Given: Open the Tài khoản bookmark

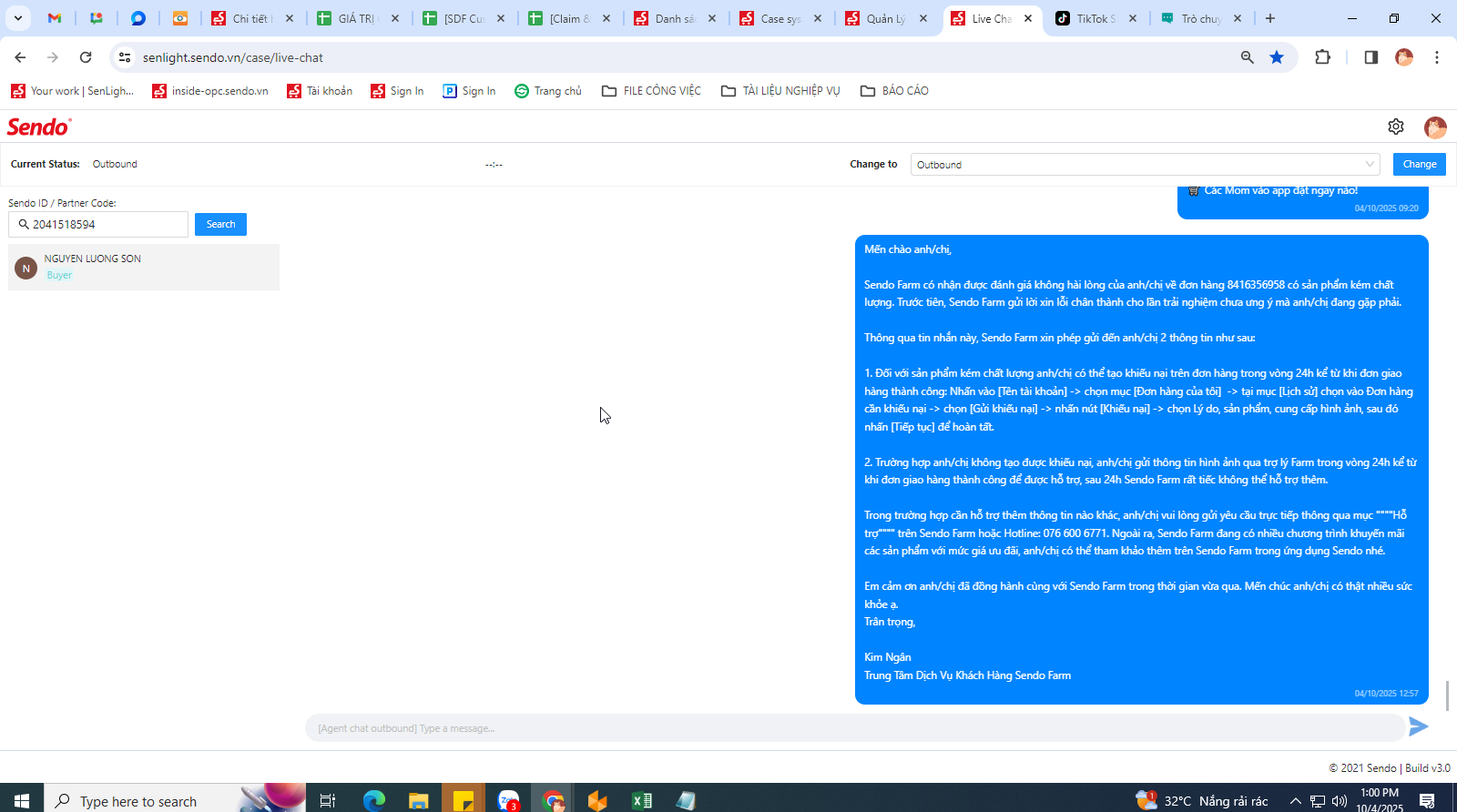Looking at the screenshot, I should tap(320, 91).
